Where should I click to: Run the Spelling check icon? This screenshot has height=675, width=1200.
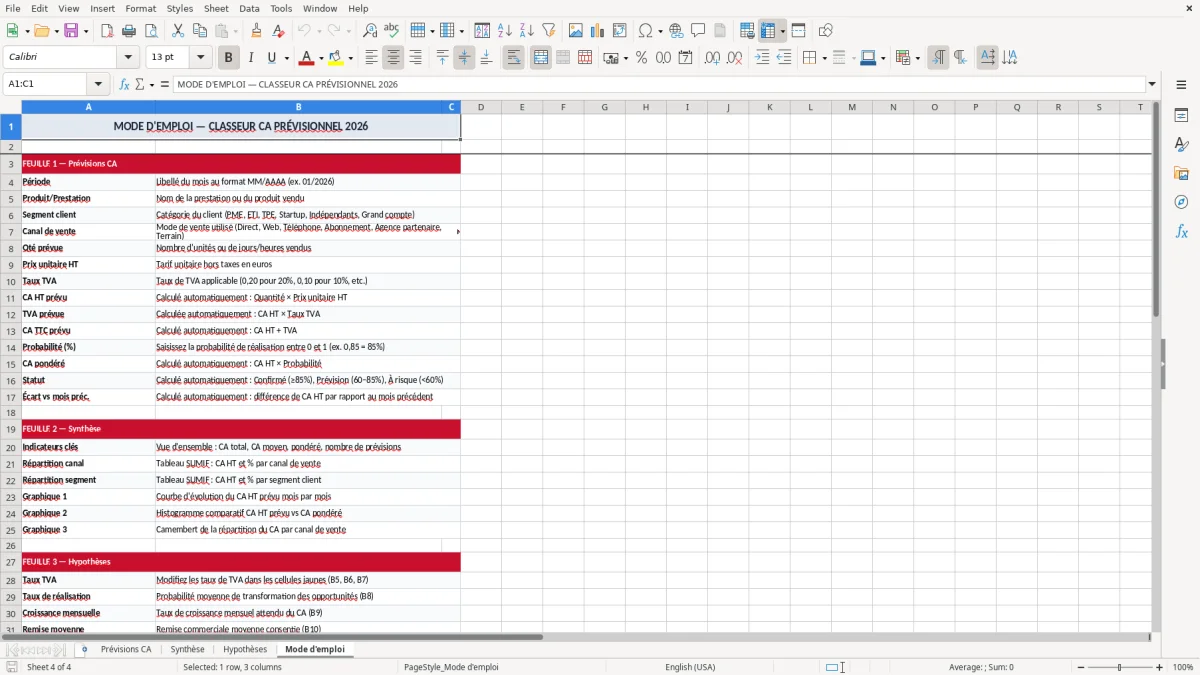coord(392,31)
